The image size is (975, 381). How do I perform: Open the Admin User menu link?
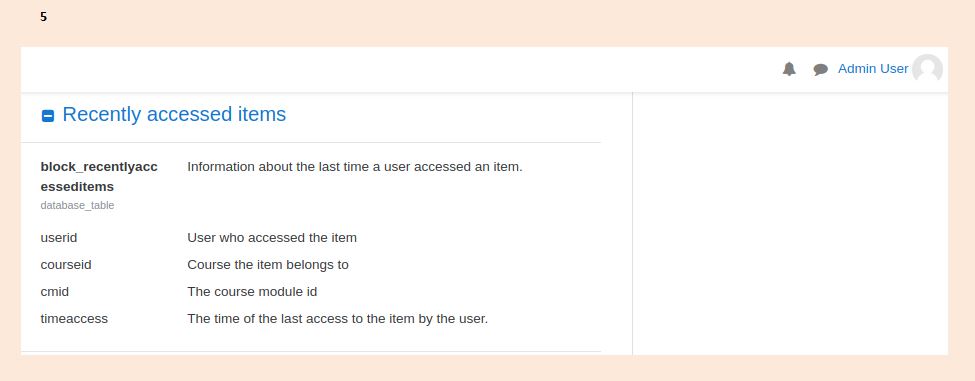click(873, 69)
